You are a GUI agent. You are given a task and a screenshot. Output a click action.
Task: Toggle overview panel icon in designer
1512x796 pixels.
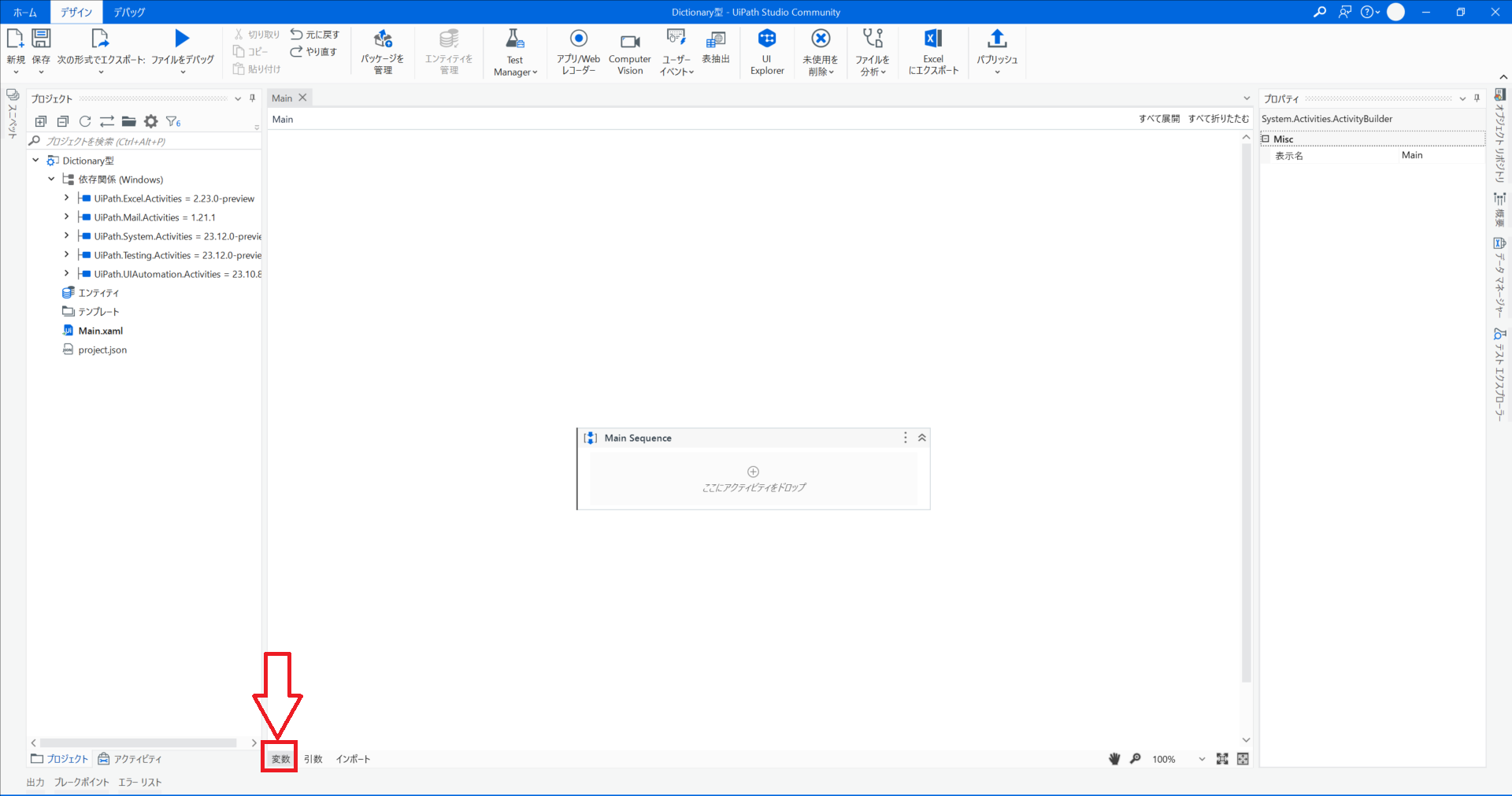[x=1243, y=759]
